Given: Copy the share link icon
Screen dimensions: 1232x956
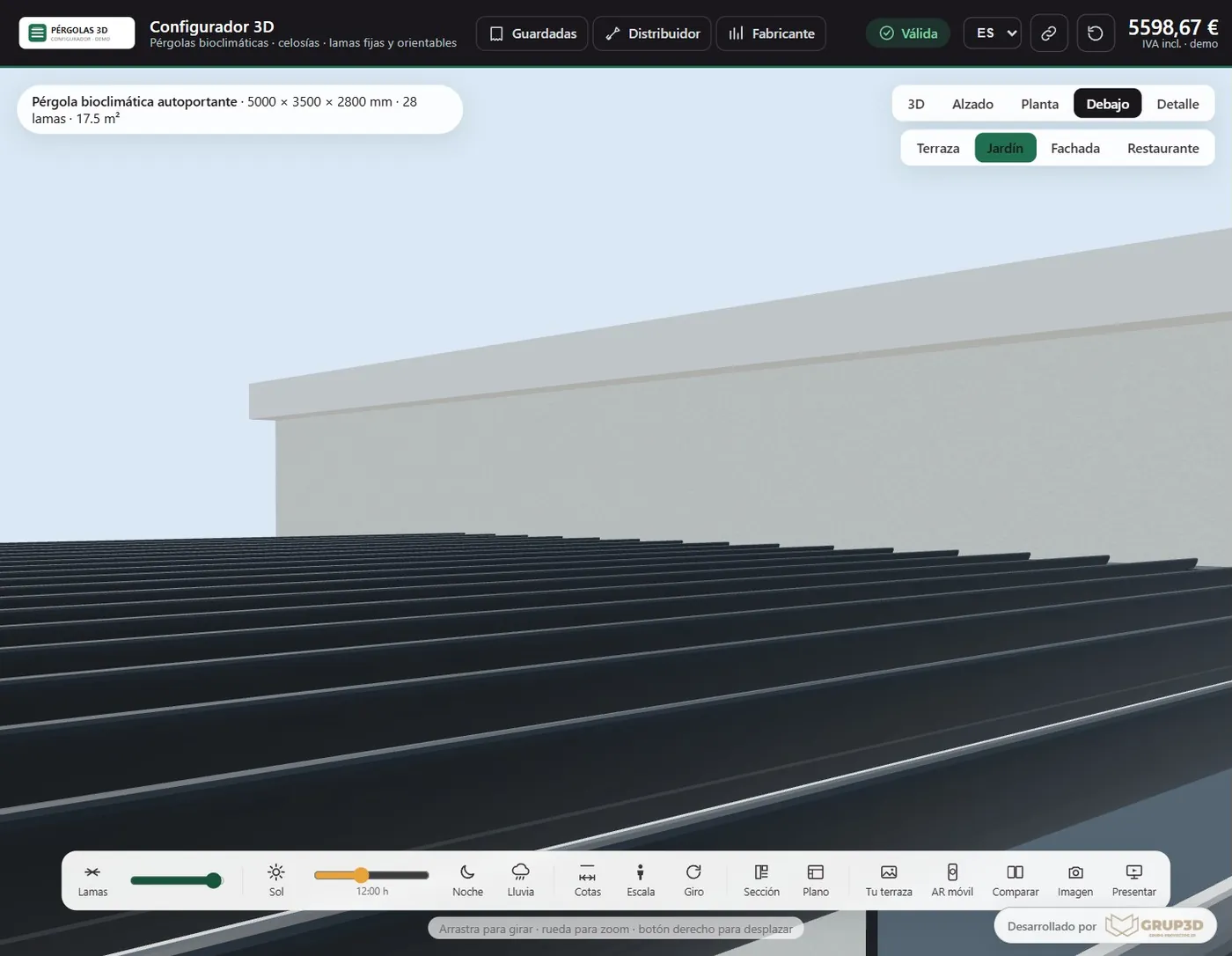Looking at the screenshot, I should (x=1049, y=33).
